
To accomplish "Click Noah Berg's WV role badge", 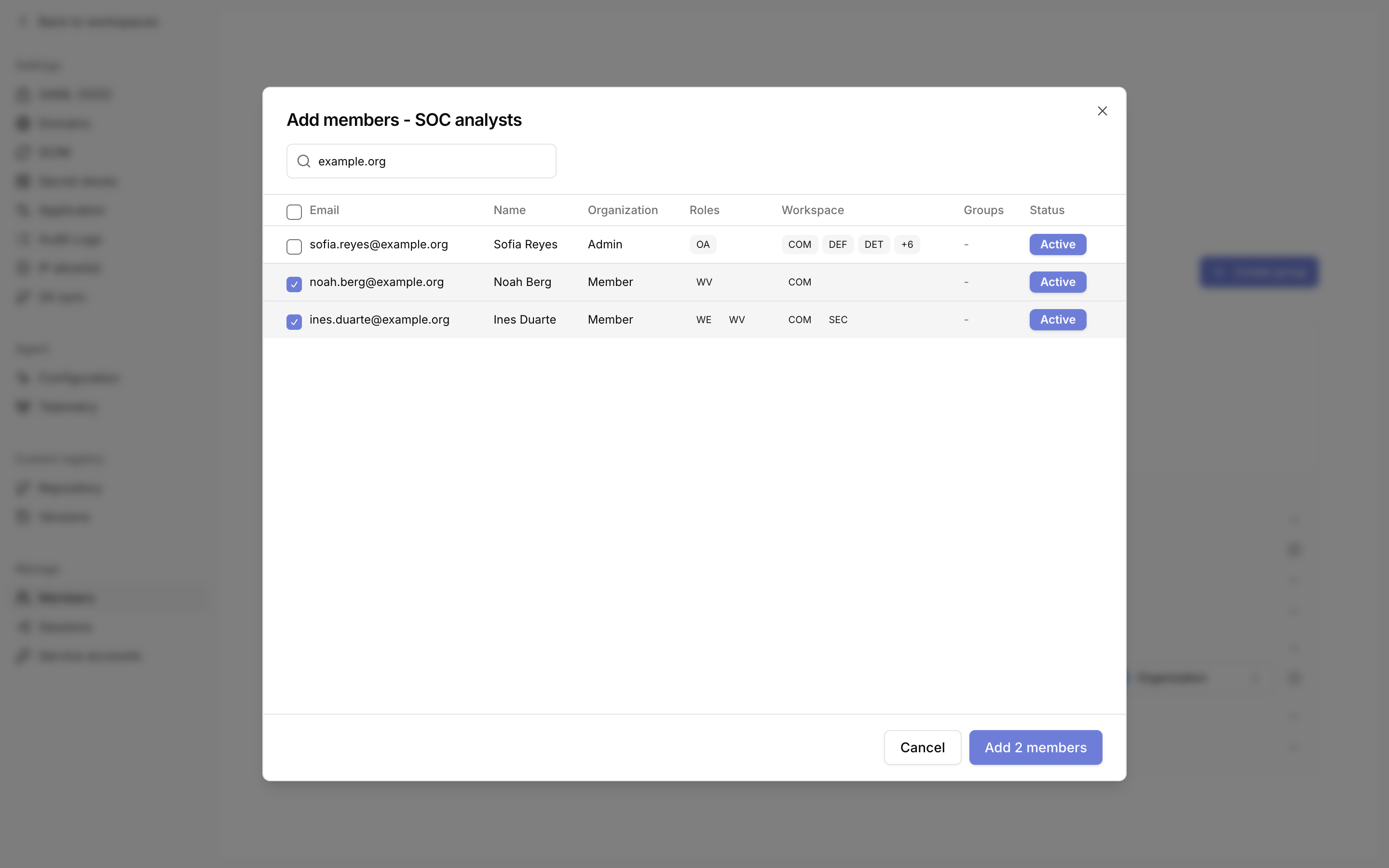I will point(704,282).
